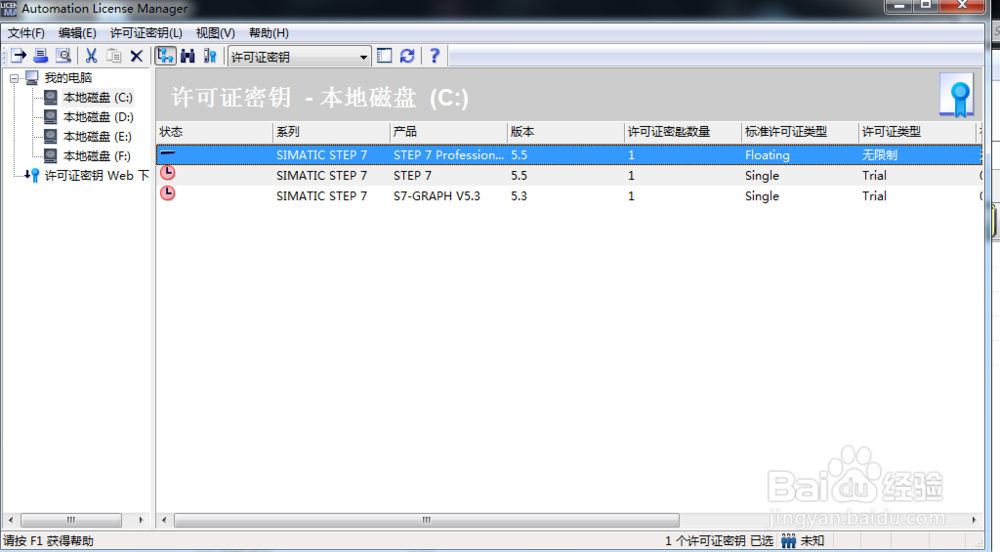Click the Trial cell in the S7-GRAPH row
The height and width of the screenshot is (552, 1000).
click(x=874, y=196)
